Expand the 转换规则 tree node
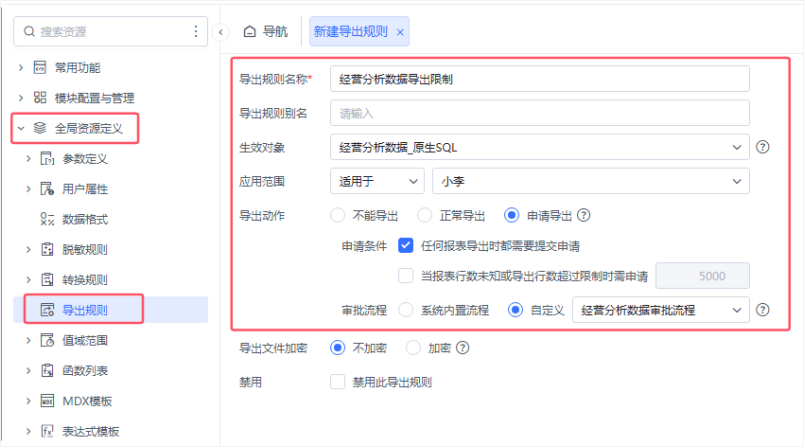 click(x=28, y=280)
